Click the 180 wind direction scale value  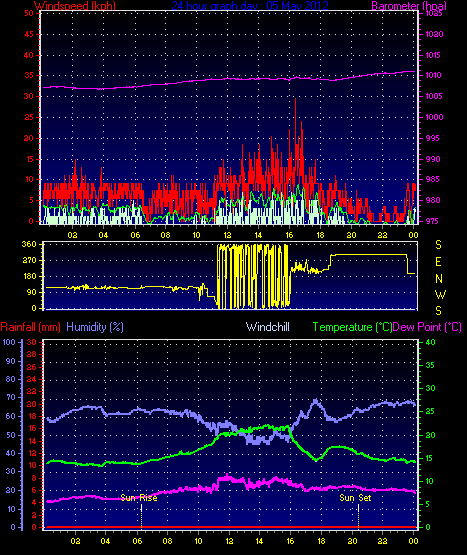point(29,276)
